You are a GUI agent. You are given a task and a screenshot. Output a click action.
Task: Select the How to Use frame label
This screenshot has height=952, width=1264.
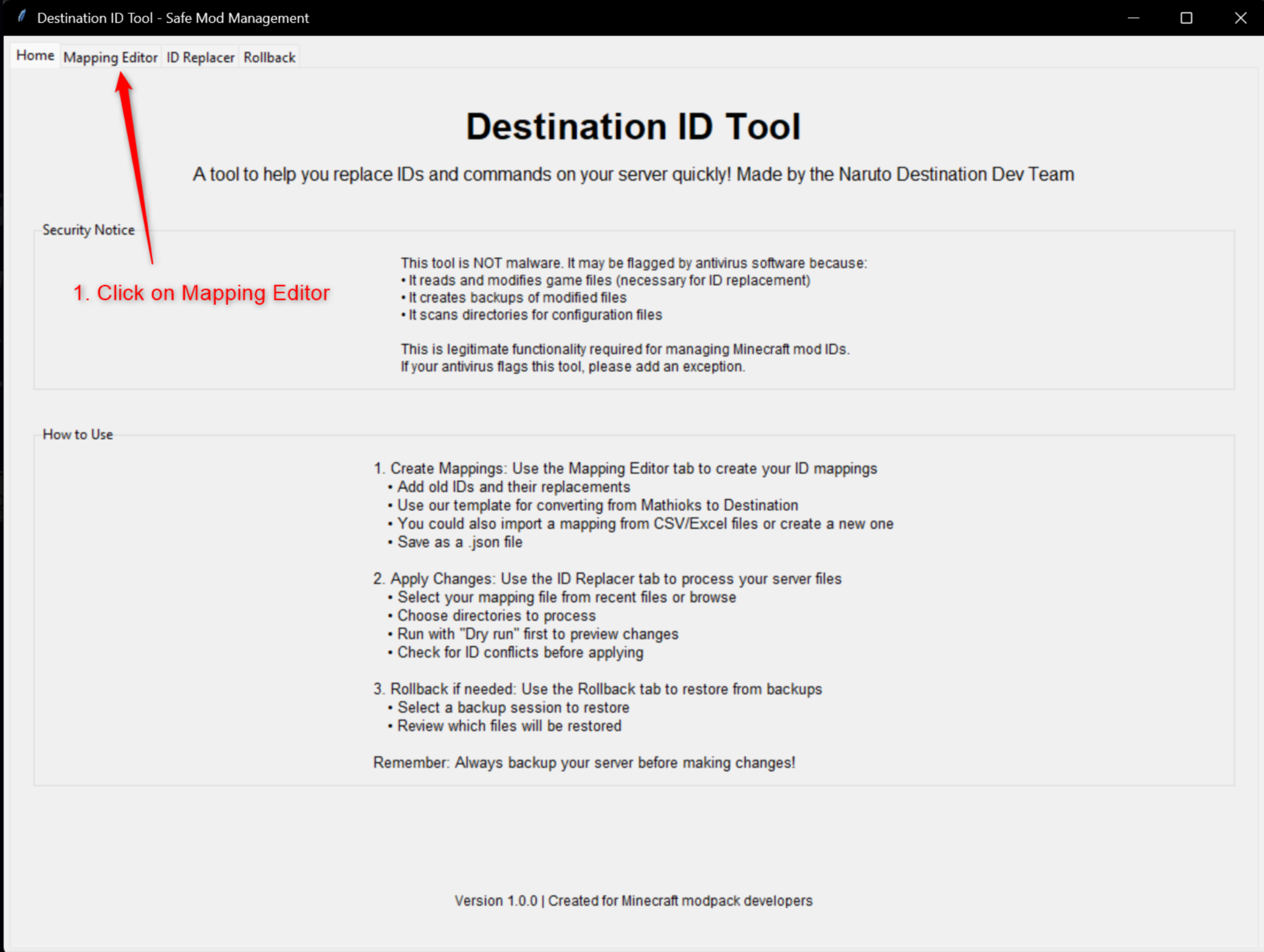tap(78, 434)
